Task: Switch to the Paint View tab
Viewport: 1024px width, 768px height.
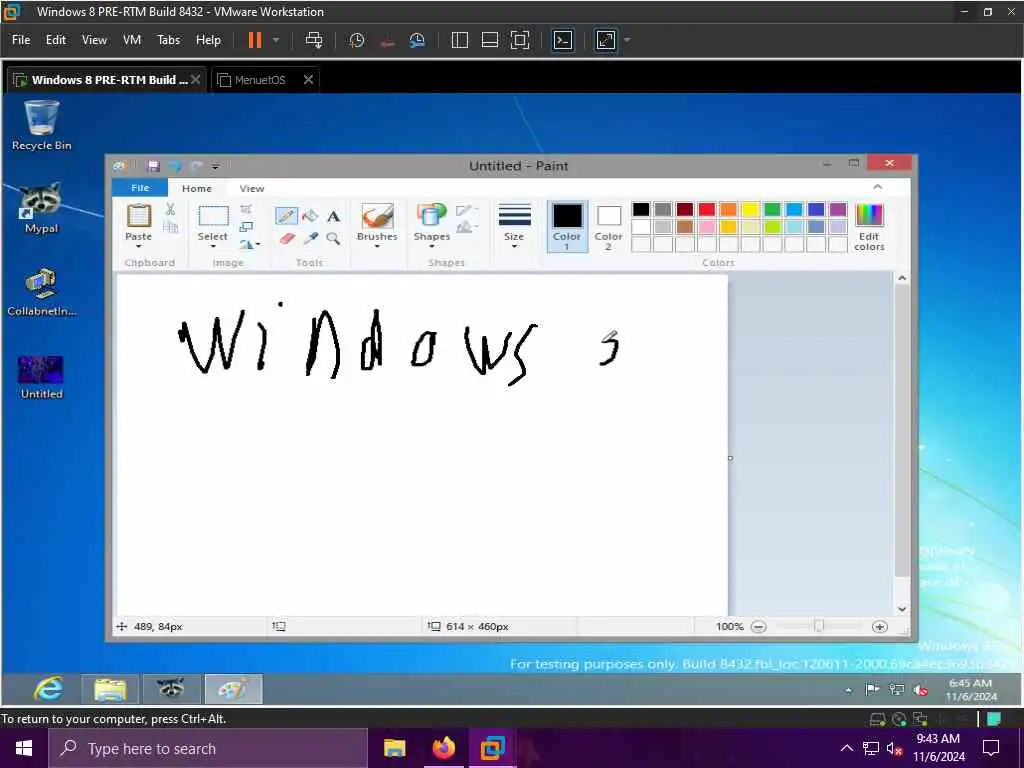Action: pyautogui.click(x=251, y=188)
